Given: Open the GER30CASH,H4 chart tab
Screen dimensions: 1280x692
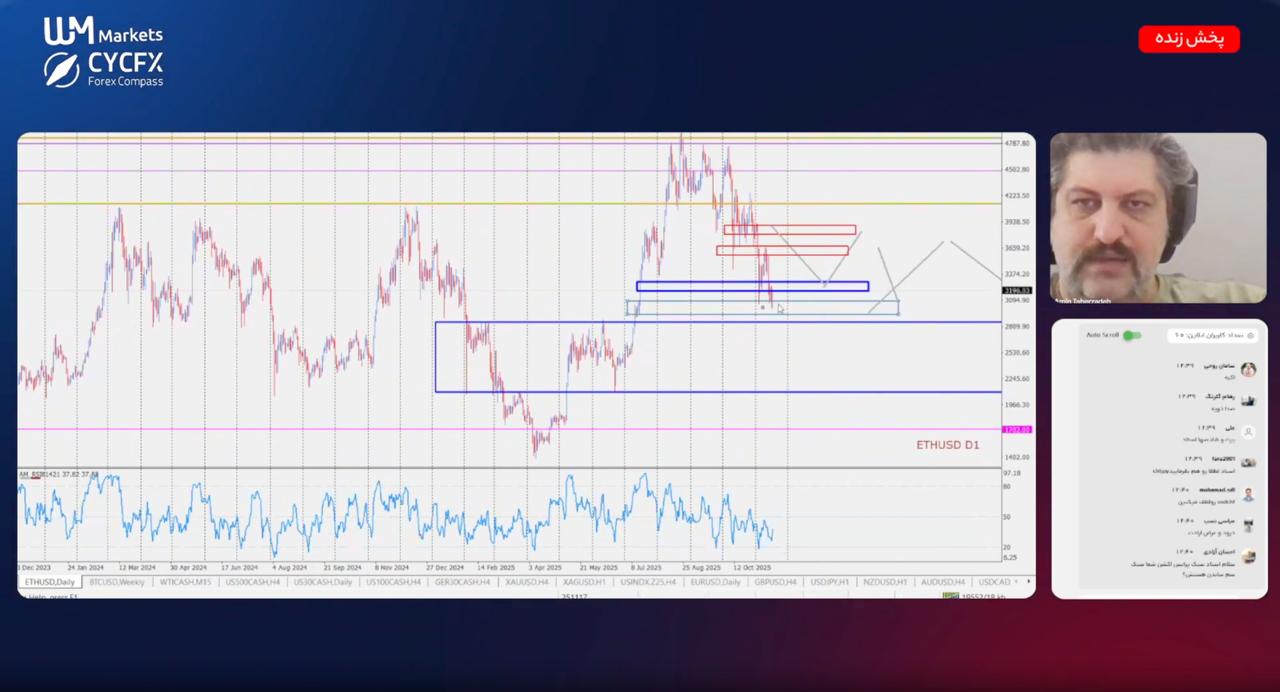Looking at the screenshot, I should [x=461, y=582].
